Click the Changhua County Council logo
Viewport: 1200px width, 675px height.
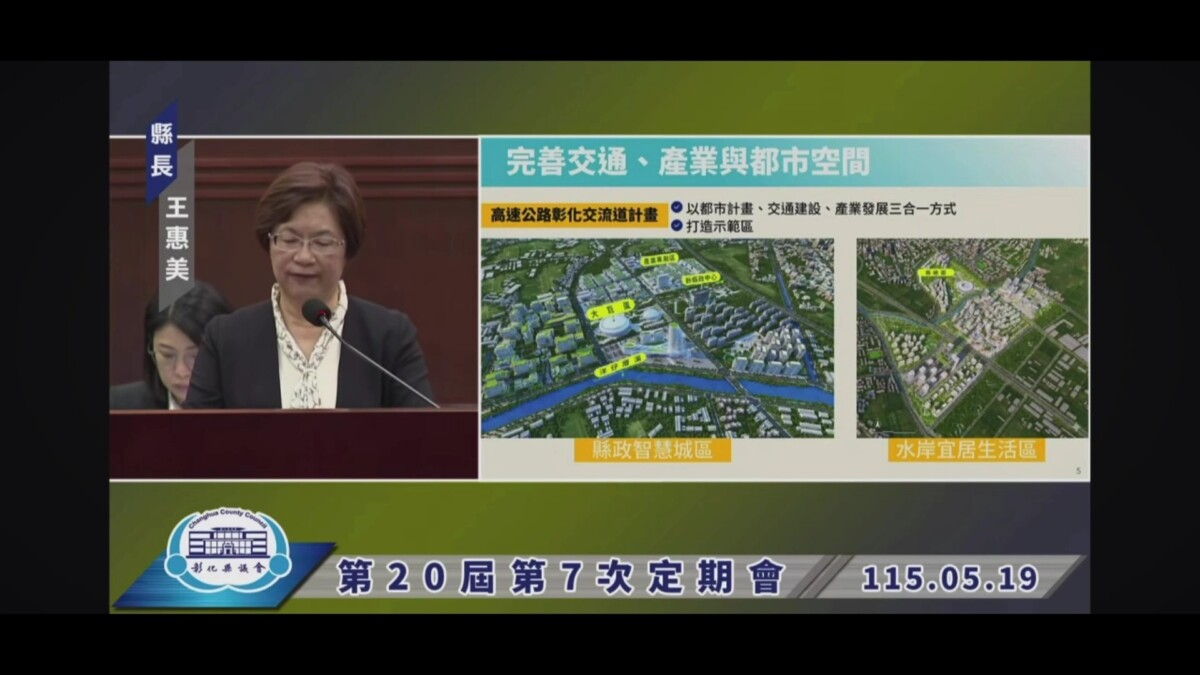click(227, 551)
